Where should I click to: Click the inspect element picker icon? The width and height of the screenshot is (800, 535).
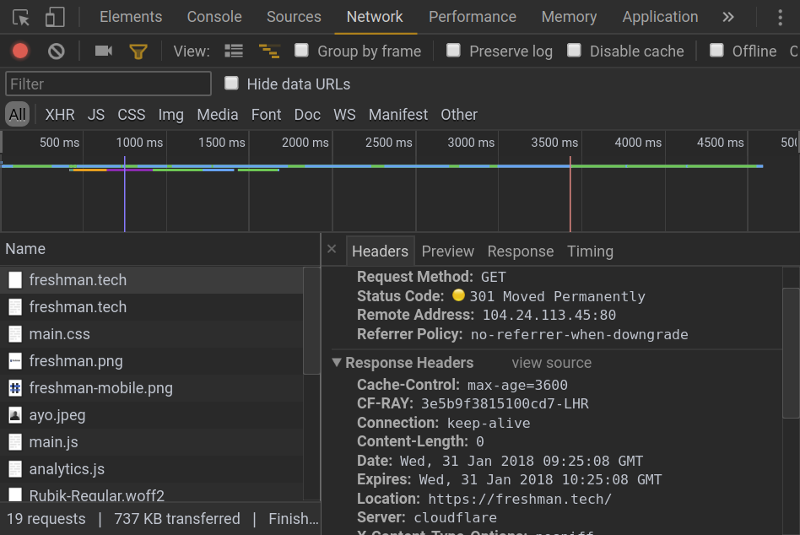point(21,17)
